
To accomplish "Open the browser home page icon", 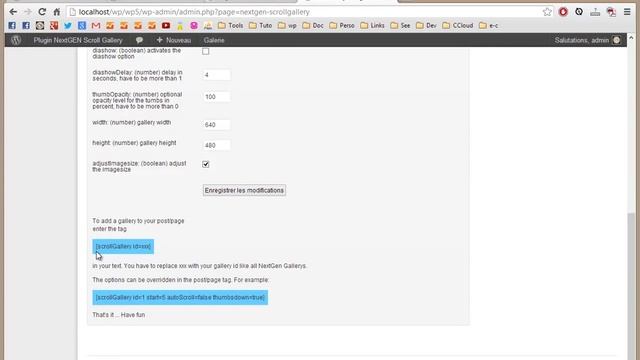I will tap(56, 12).
